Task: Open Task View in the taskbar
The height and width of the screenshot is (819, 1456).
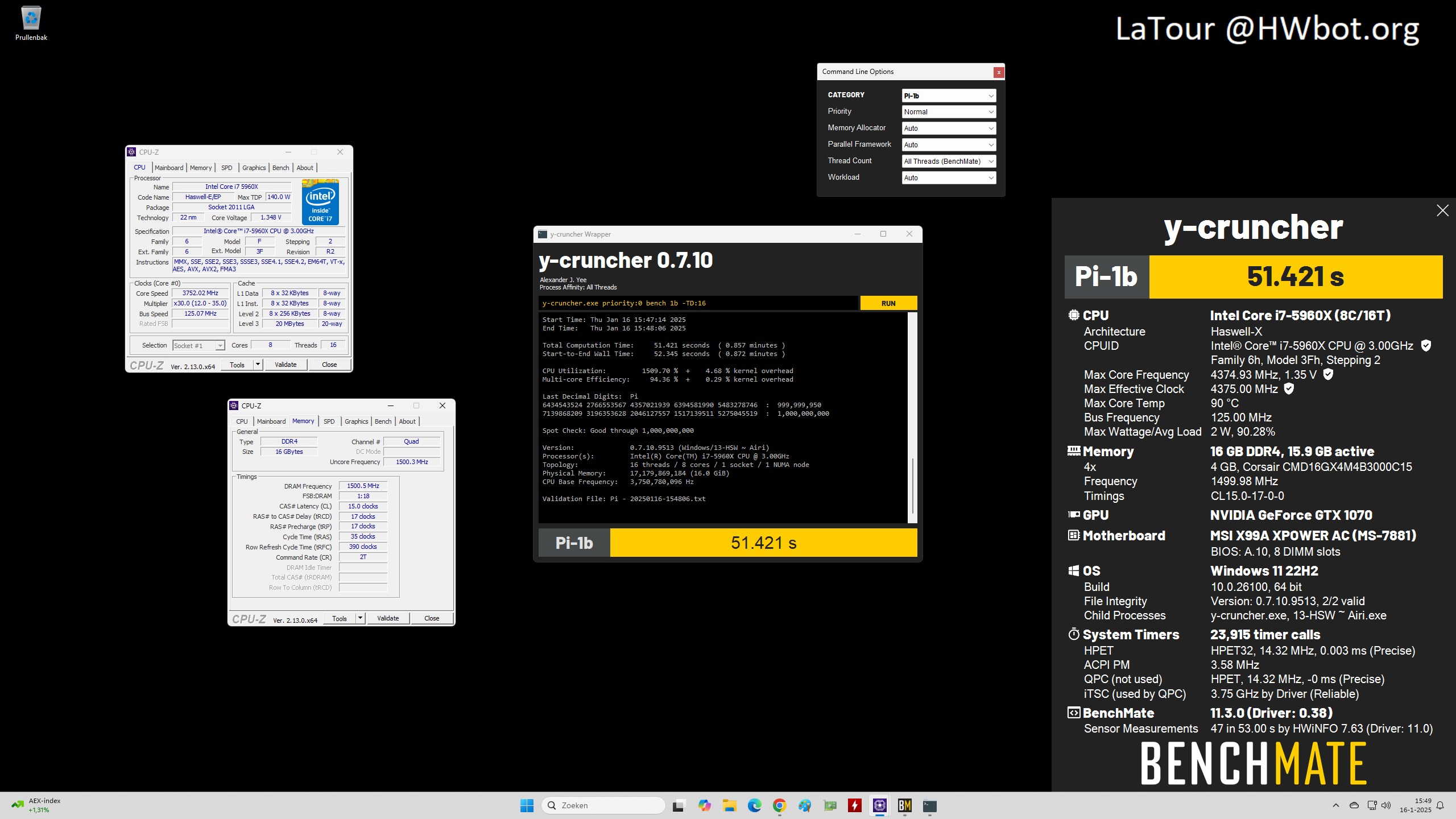Action: click(678, 805)
